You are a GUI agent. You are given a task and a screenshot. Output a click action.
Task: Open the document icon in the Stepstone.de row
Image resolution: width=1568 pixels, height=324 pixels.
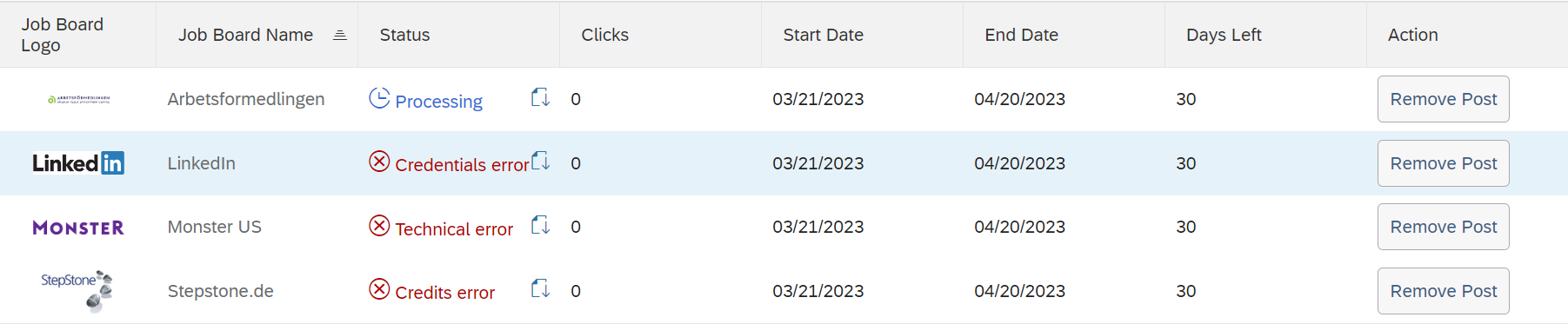[x=540, y=288]
